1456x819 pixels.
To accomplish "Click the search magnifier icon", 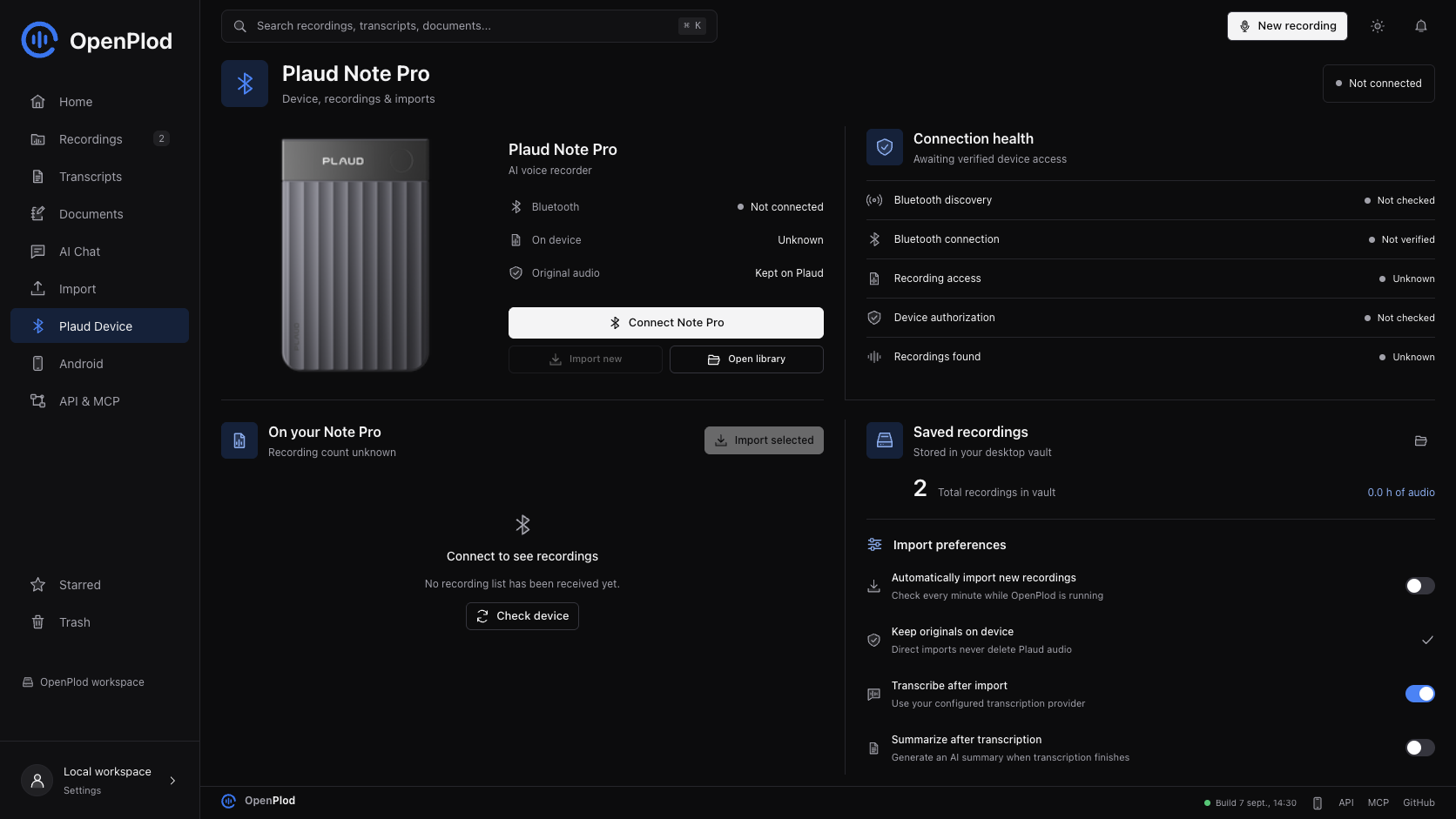I will point(240,26).
